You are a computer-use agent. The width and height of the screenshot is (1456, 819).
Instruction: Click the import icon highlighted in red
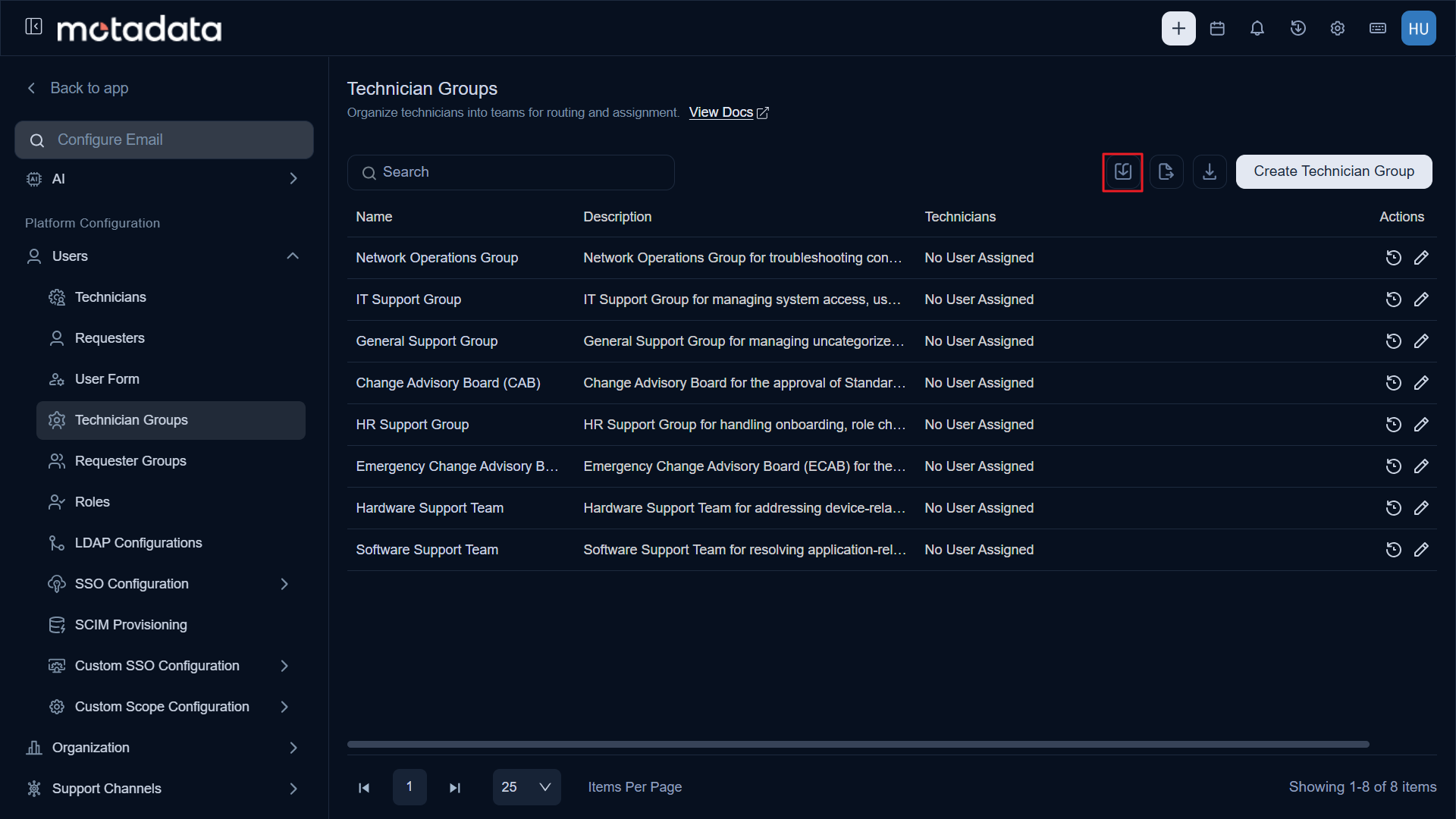pos(1122,172)
